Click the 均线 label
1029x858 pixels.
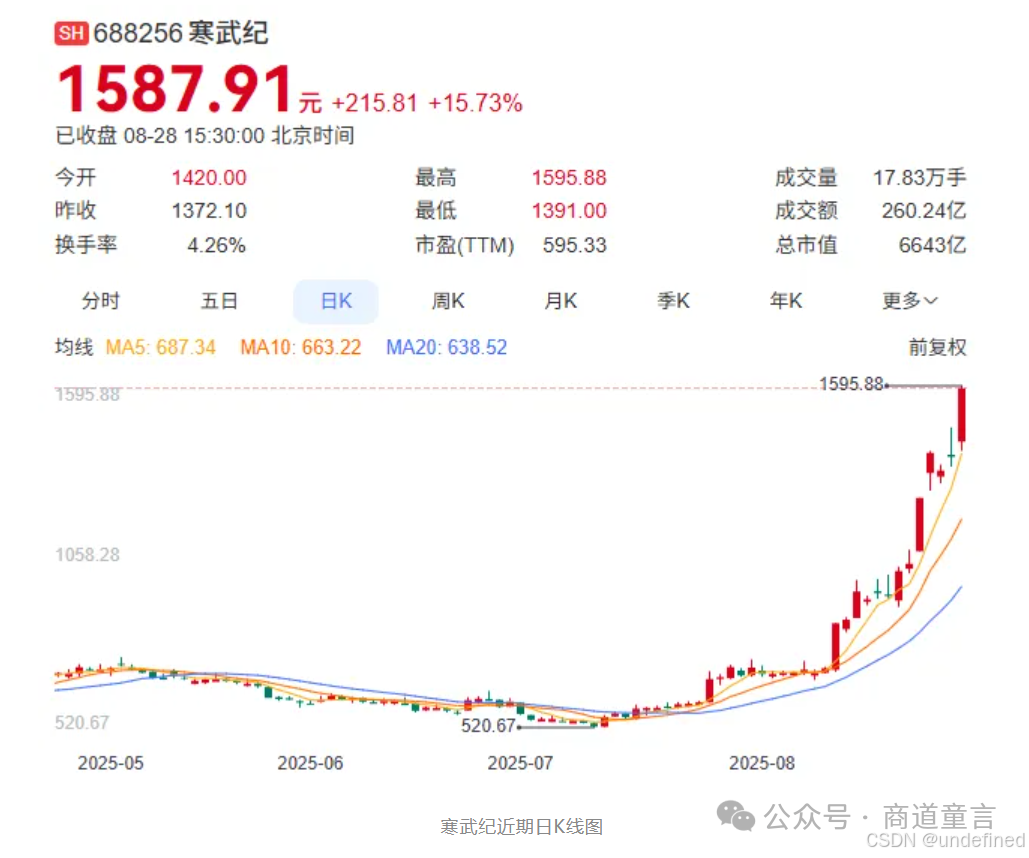(74, 347)
